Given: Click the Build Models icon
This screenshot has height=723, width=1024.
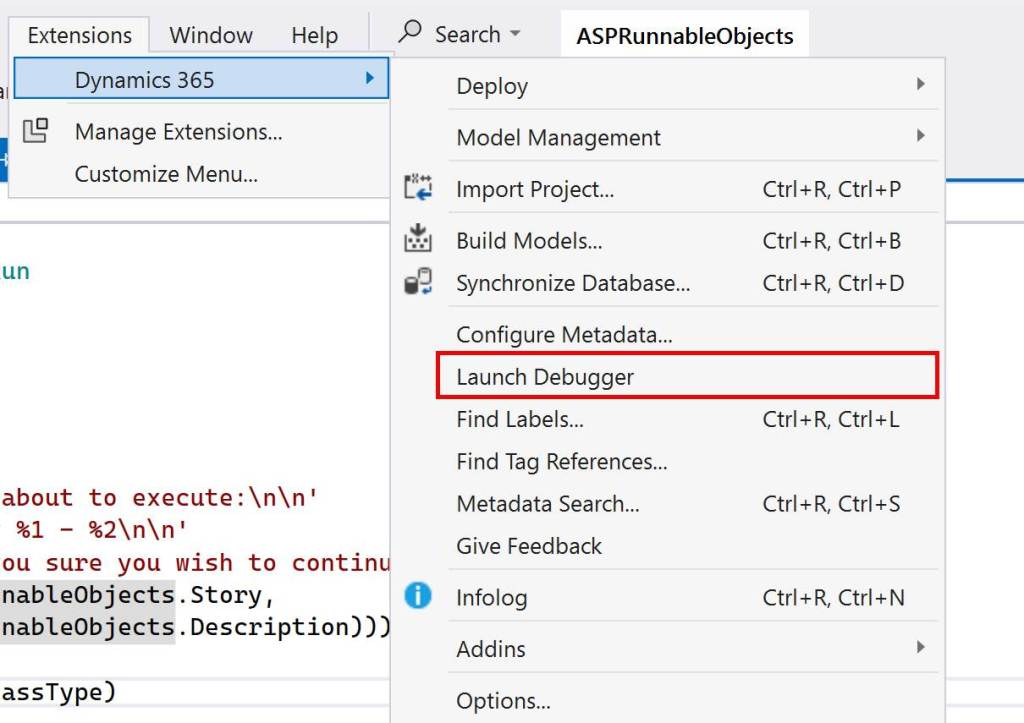Looking at the screenshot, I should tap(417, 240).
